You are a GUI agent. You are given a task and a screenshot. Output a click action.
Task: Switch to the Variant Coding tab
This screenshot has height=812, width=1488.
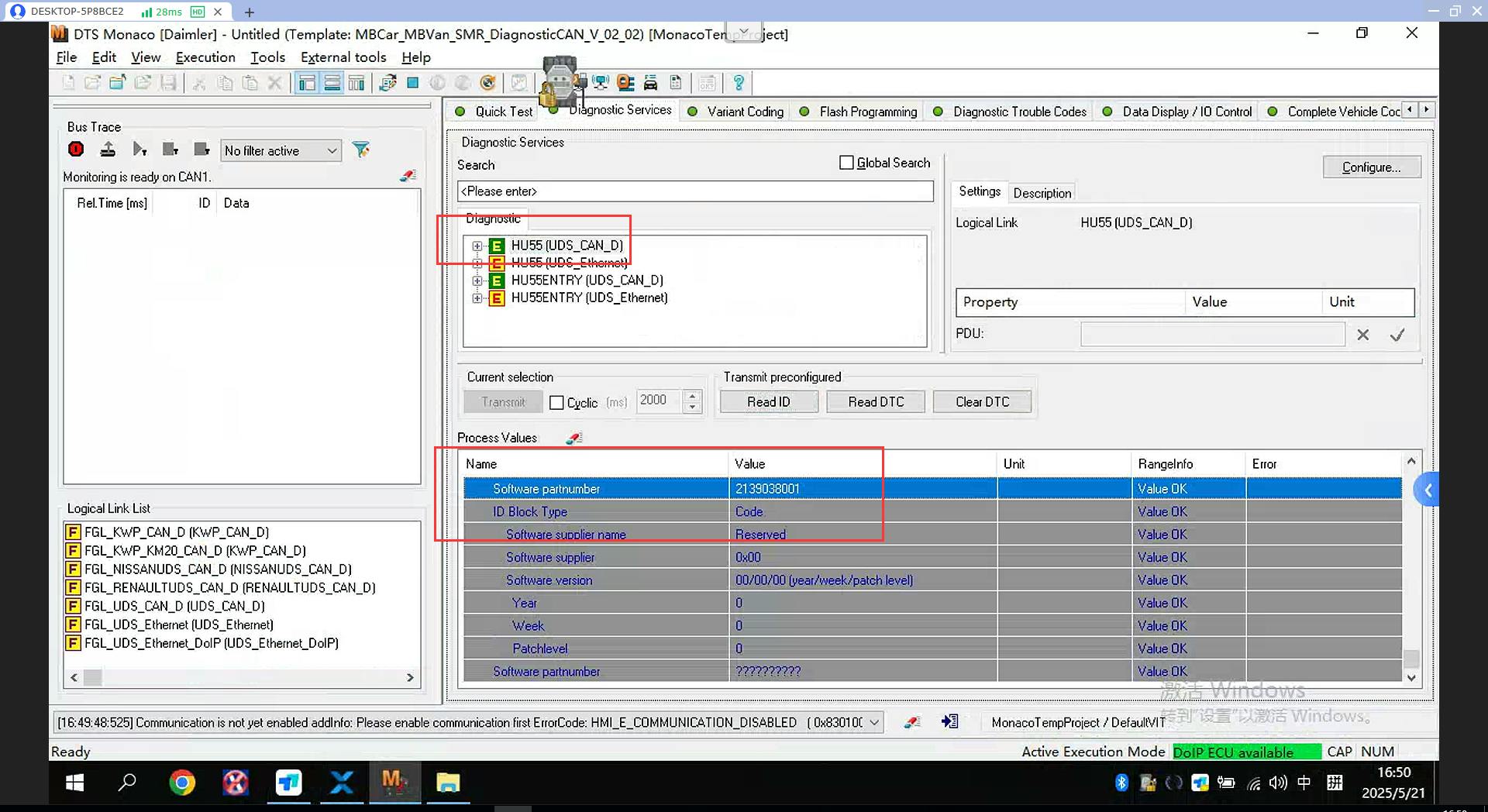tap(736, 112)
